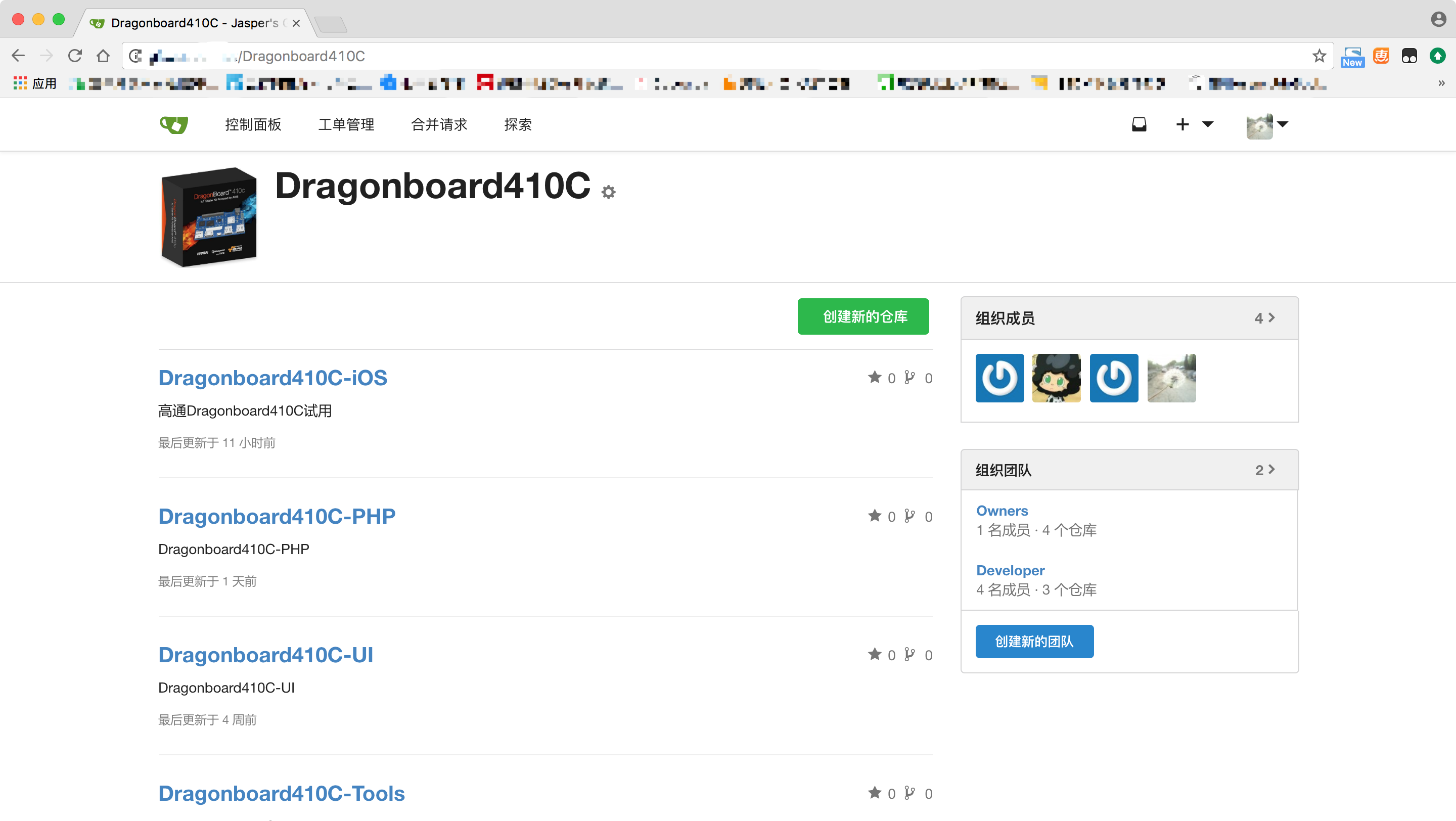Image resolution: width=1456 pixels, height=821 pixels.
Task: Click star icon on Dragonboard410C-iOS row
Action: 875,378
